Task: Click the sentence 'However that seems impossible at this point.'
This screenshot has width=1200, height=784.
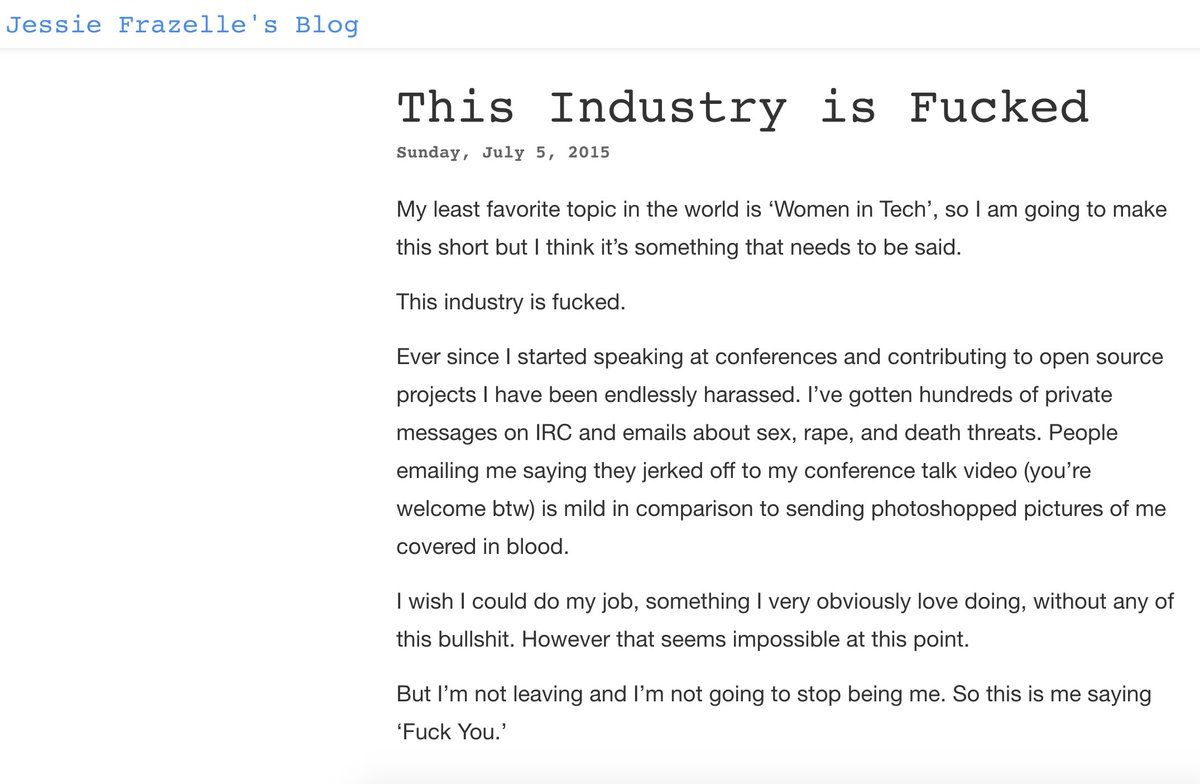Action: pyautogui.click(x=745, y=640)
